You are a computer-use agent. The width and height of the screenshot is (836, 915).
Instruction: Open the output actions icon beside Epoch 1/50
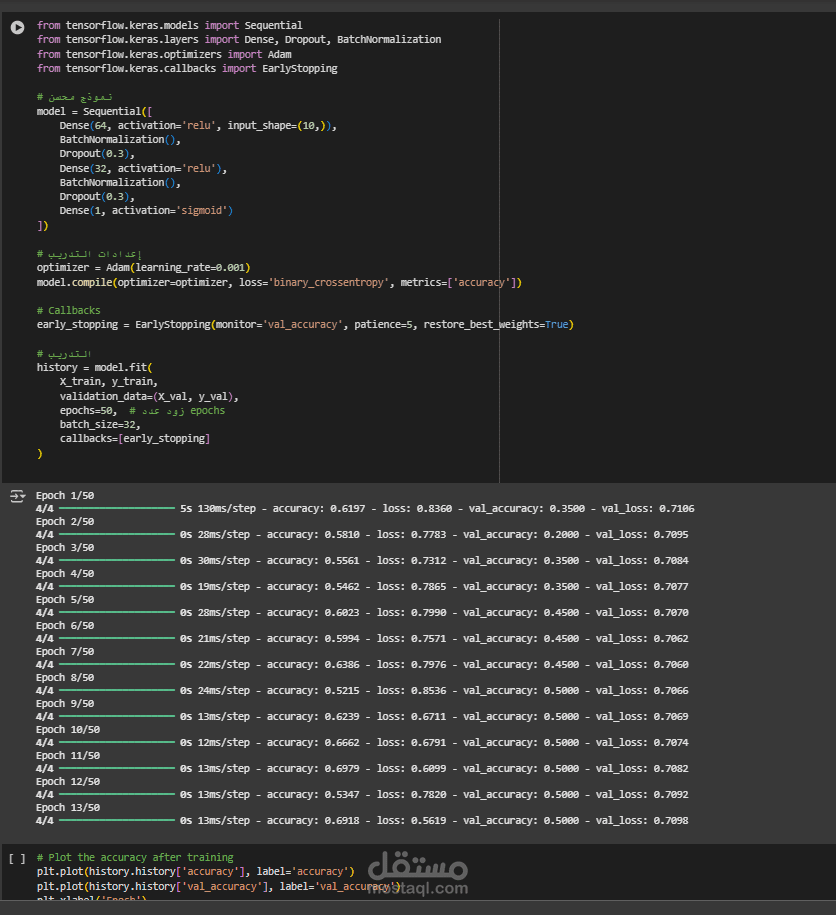16,496
